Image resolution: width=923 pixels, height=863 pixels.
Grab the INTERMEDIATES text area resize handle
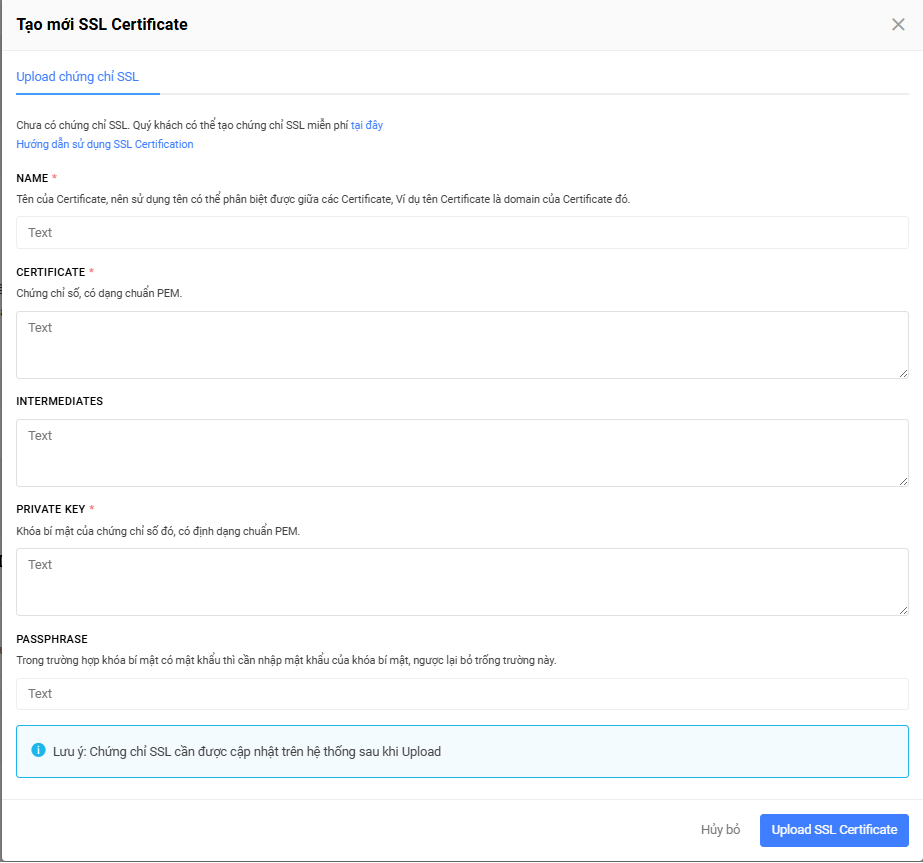tap(903, 481)
